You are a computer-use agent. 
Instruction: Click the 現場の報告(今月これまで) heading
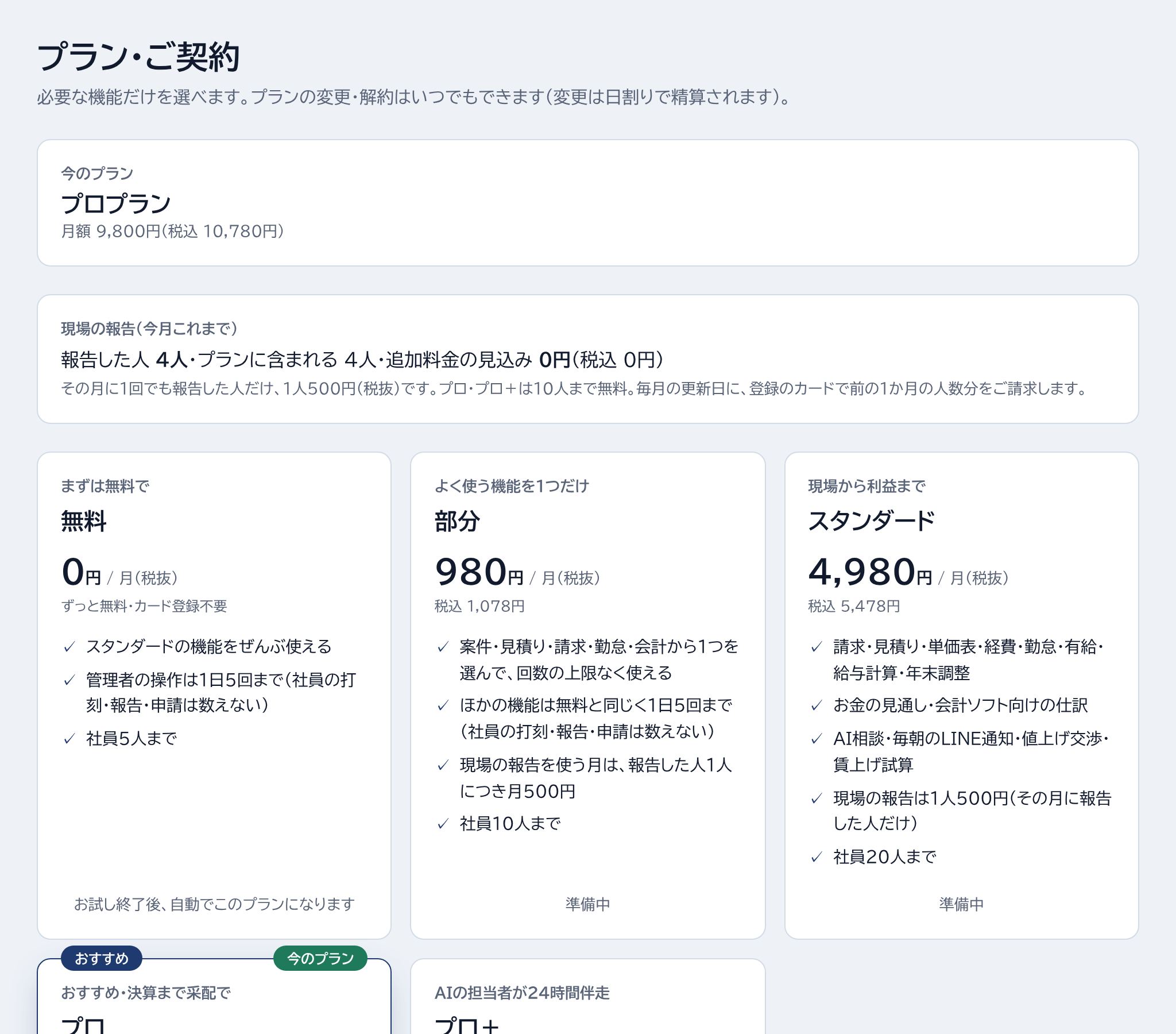pyautogui.click(x=149, y=329)
